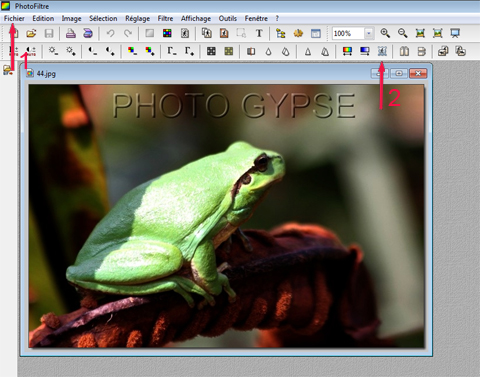Start scanner import (Twain) icon
Viewport: 480px width, 377px height.
point(88,33)
